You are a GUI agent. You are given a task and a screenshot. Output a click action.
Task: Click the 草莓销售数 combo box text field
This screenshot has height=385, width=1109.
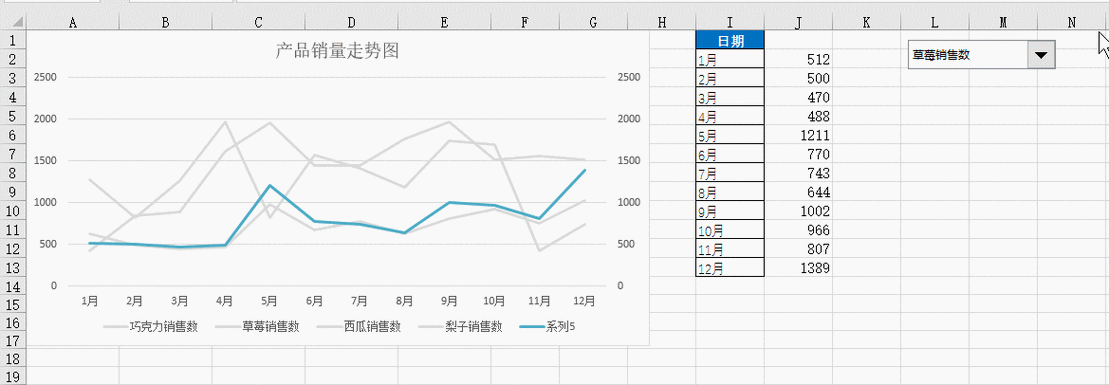point(968,55)
